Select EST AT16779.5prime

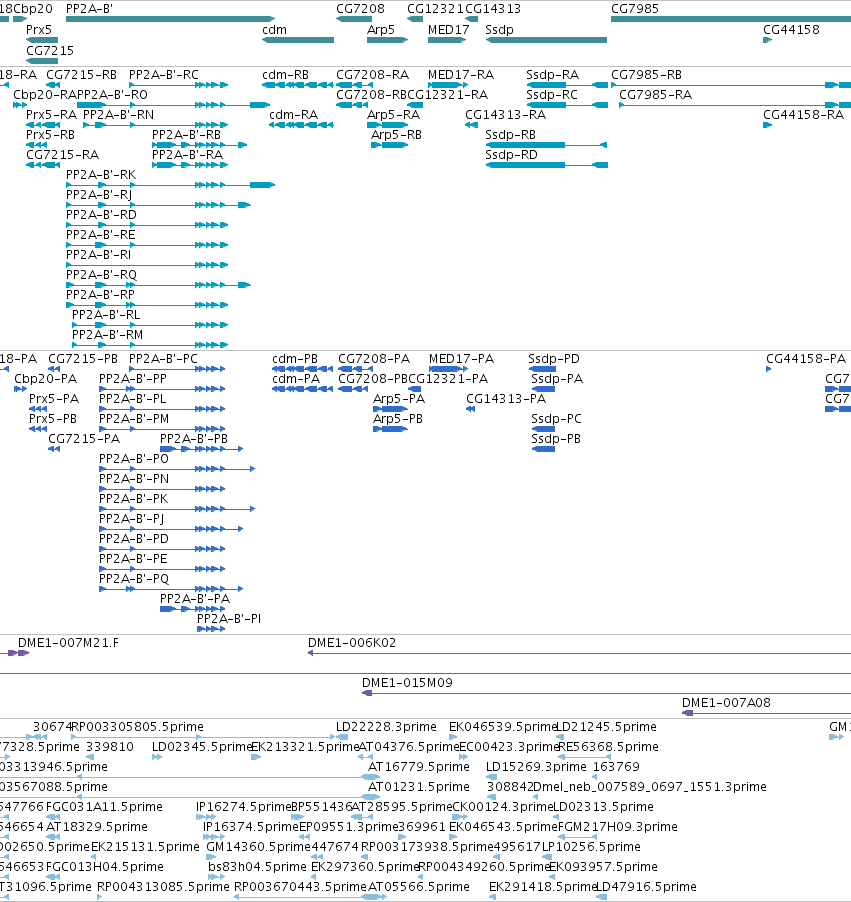tap(372, 777)
